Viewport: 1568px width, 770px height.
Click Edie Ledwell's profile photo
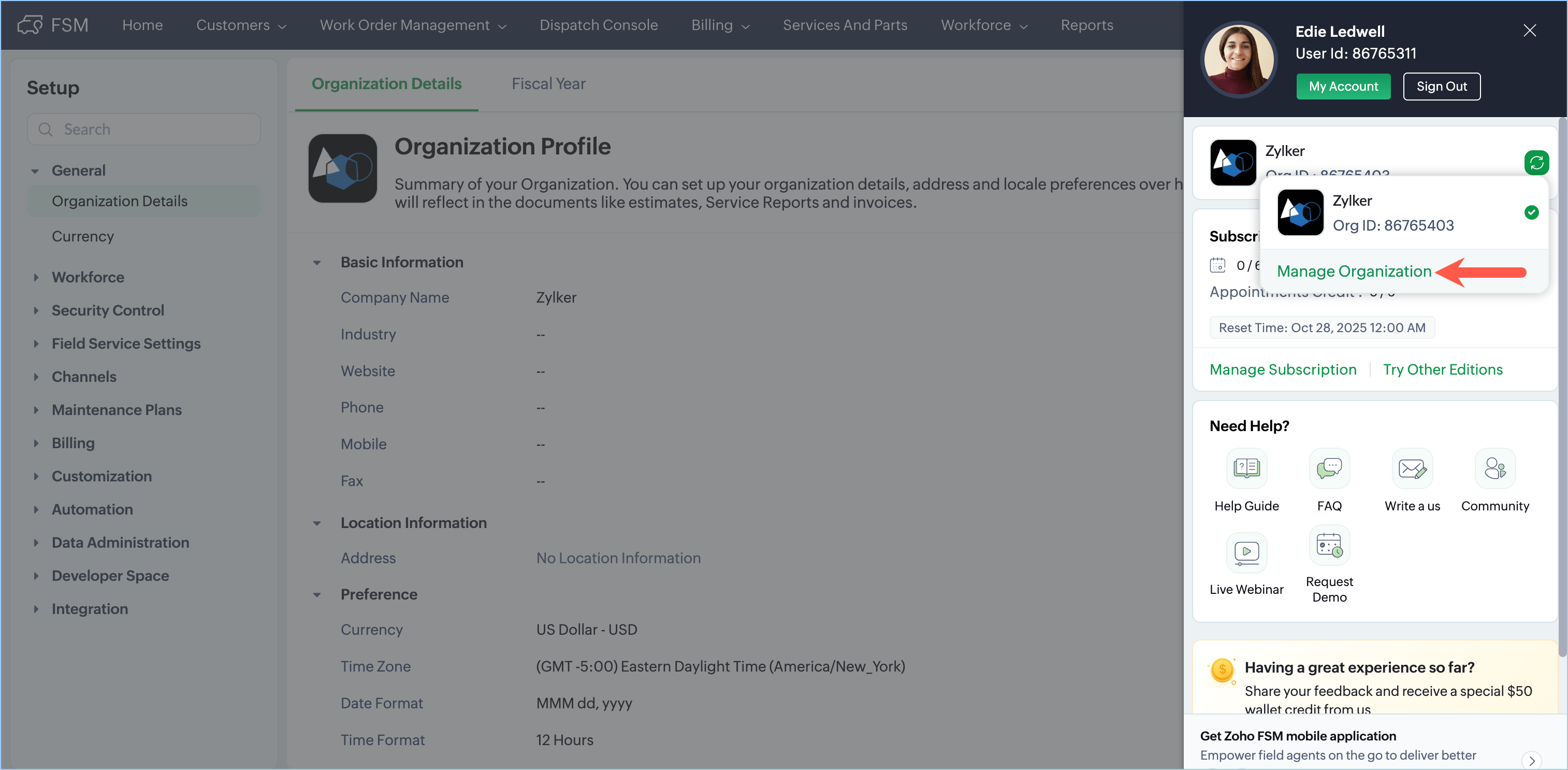pos(1239,60)
